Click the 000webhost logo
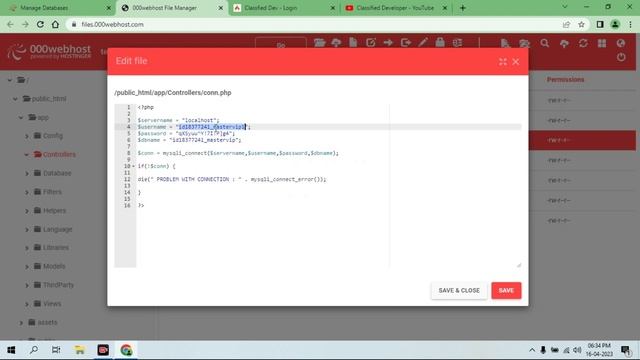Viewport: 640px width, 360px height. 49,52
